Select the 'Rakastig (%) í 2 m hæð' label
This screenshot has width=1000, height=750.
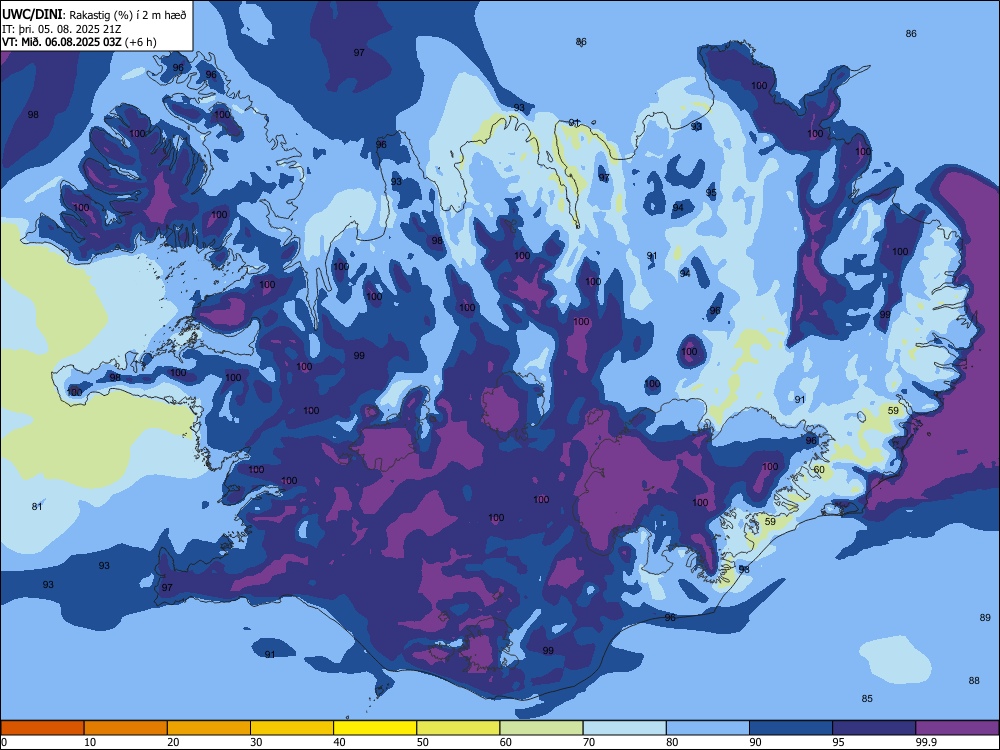tap(128, 15)
